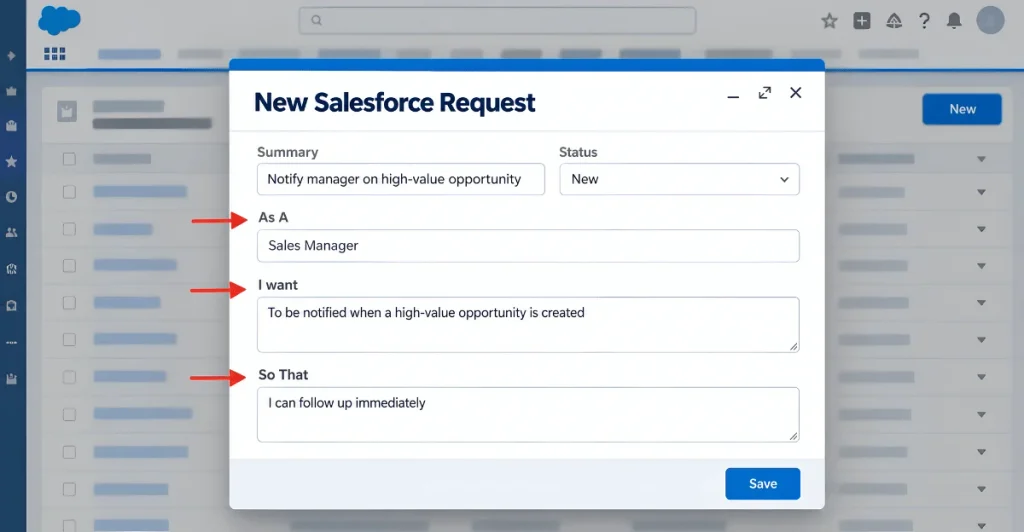Open the global actions plus icon
The height and width of the screenshot is (532, 1024).
(862, 21)
